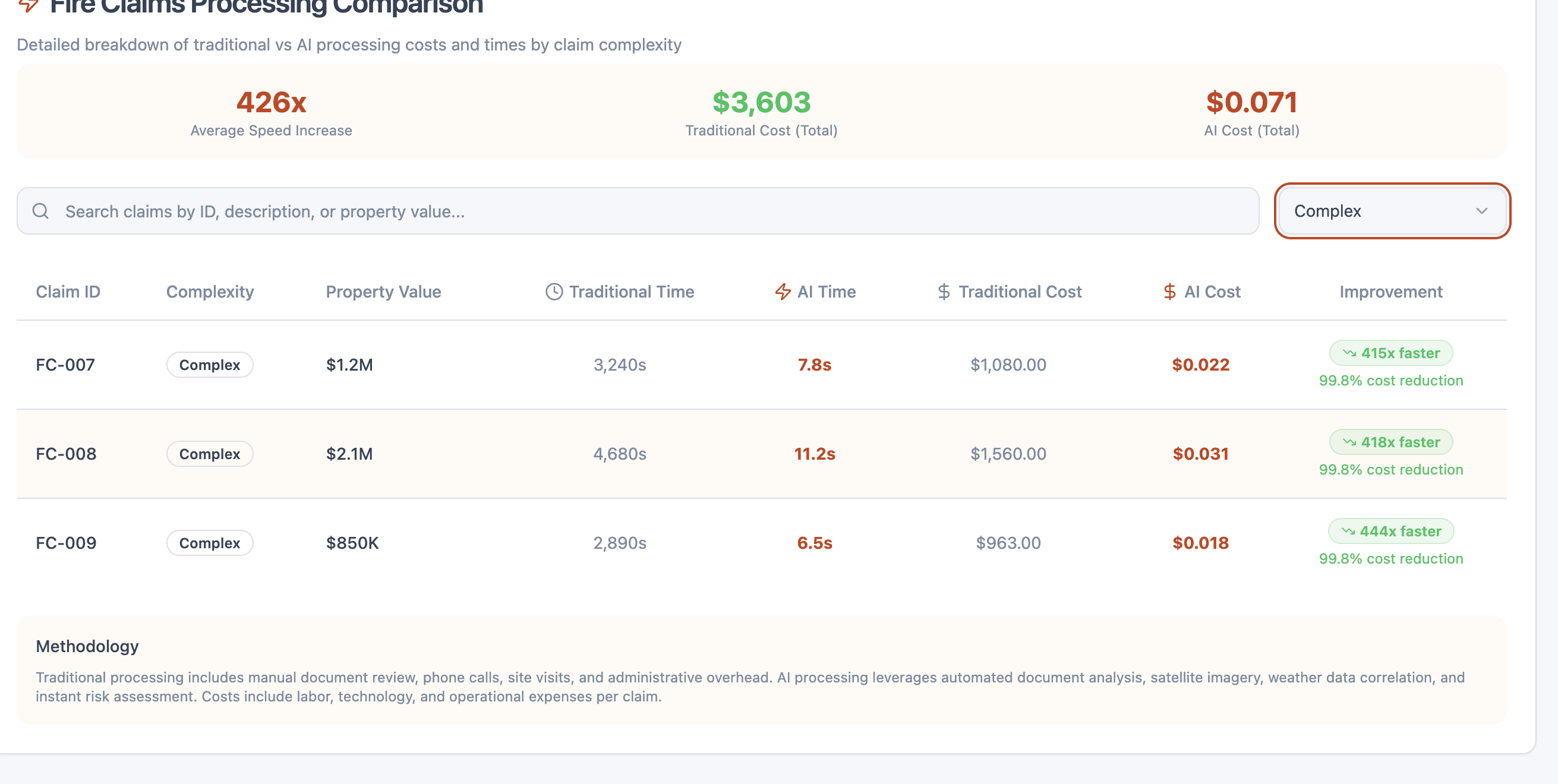Click the trend arrow in 444x faster badge
Viewport: 1558px width, 784px height.
tap(1348, 532)
